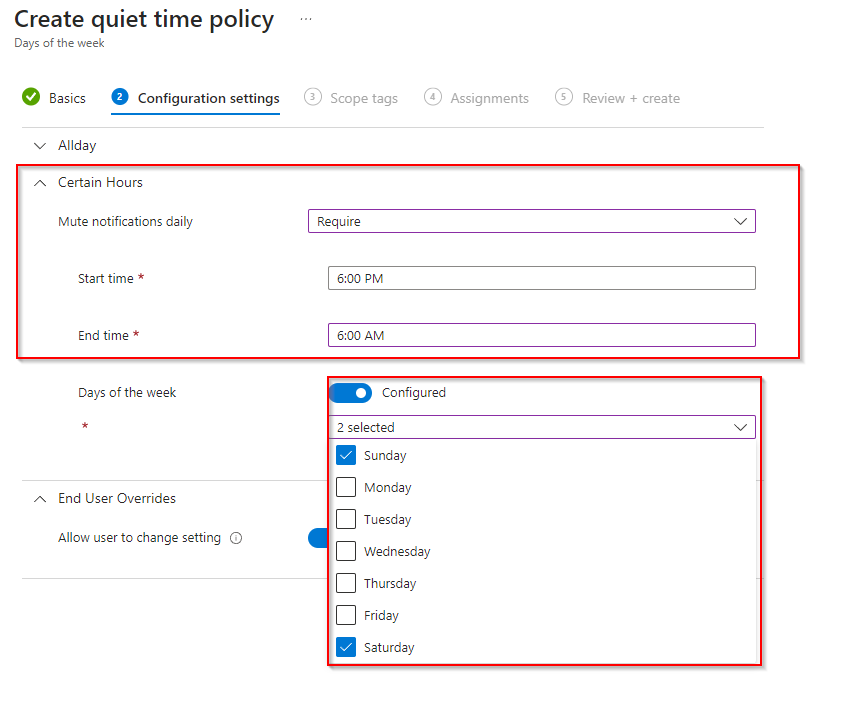Click the step 4 circle icon for Assignments
852x702 pixels.
point(433,97)
